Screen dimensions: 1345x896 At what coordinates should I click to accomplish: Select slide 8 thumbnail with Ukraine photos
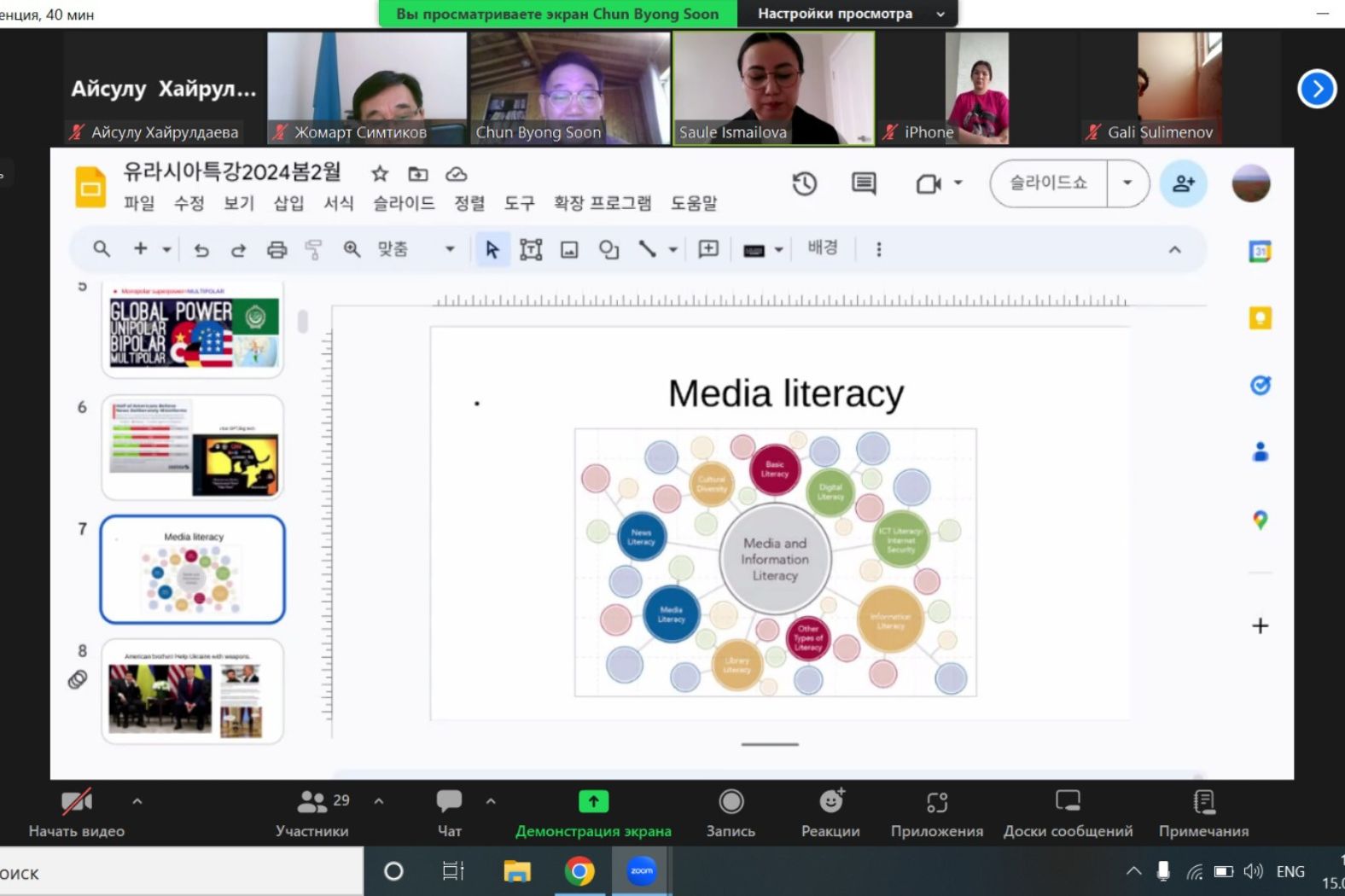click(193, 690)
